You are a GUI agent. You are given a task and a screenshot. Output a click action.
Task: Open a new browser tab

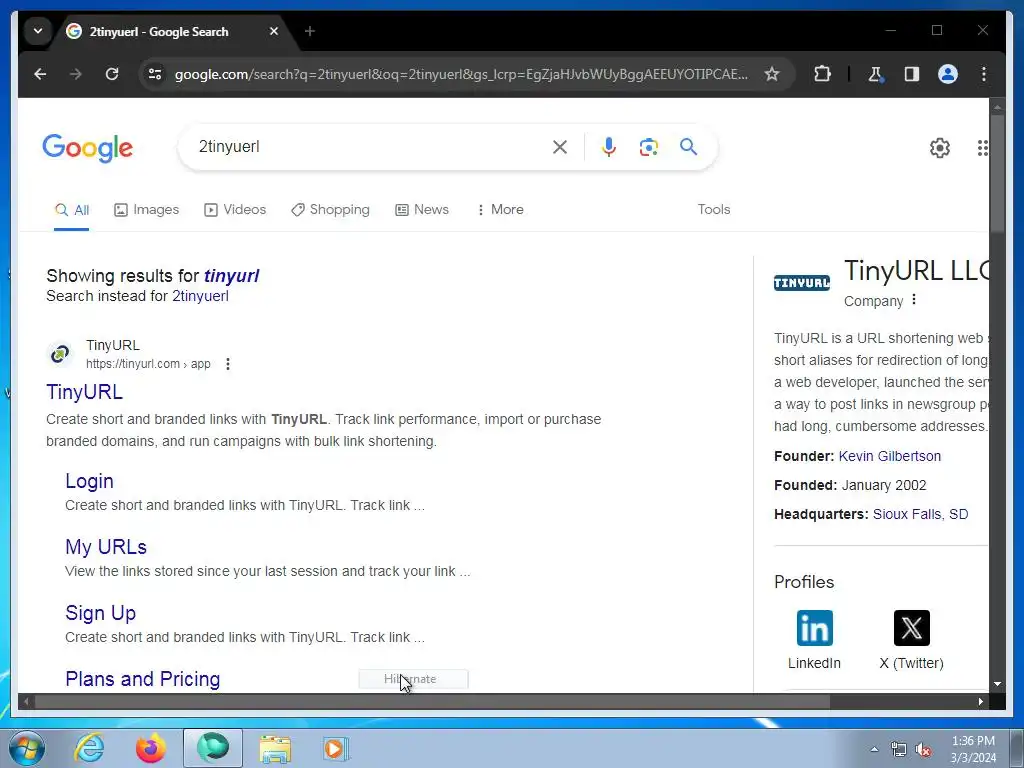(310, 31)
